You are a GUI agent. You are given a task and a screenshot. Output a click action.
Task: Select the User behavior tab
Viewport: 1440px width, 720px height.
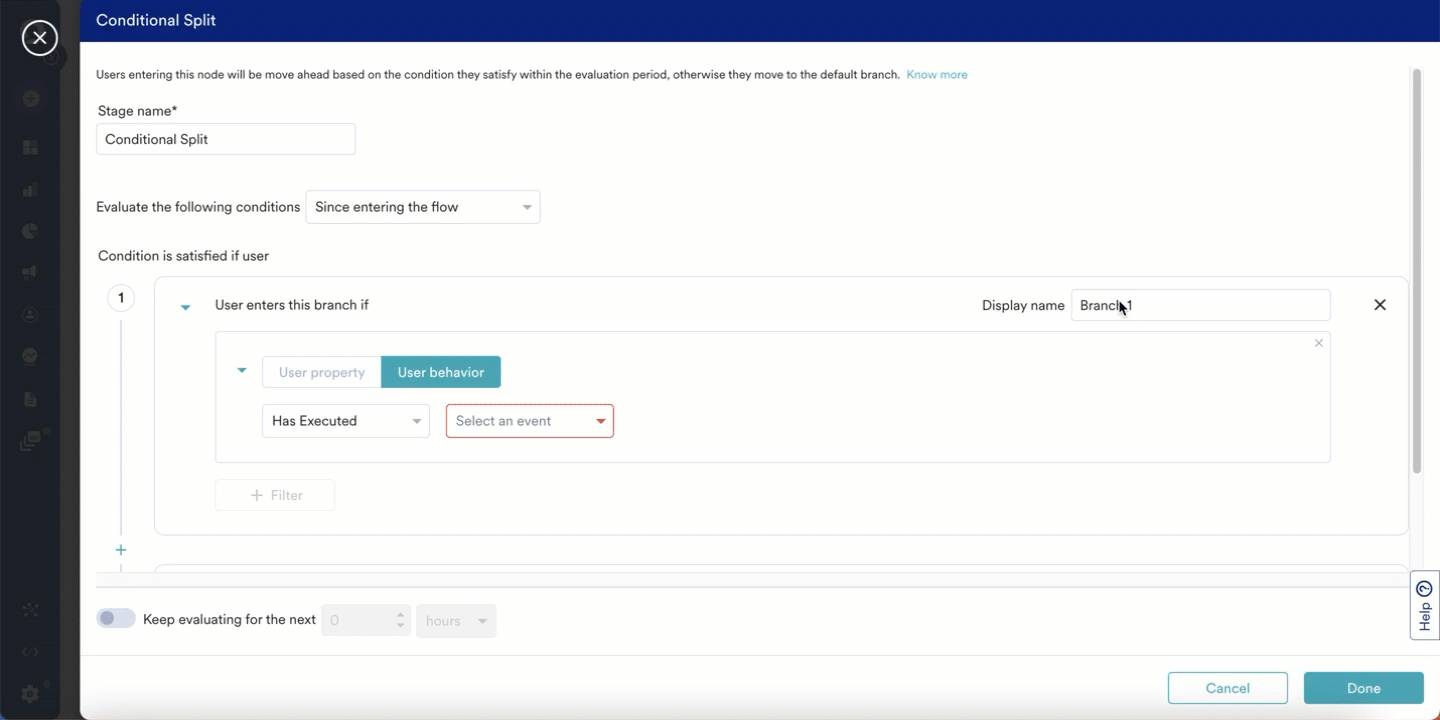coord(441,372)
